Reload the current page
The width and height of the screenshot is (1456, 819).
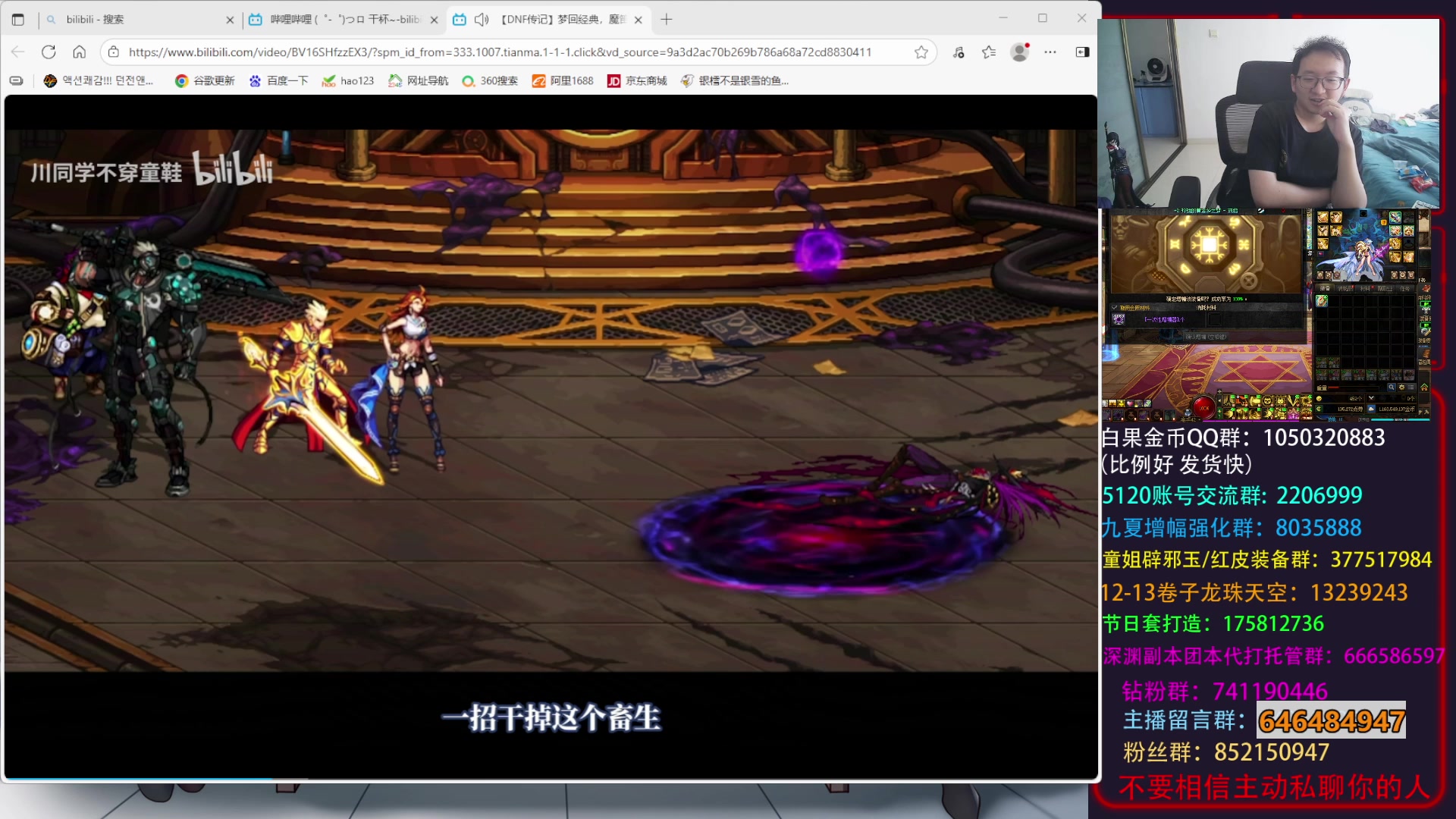point(49,52)
